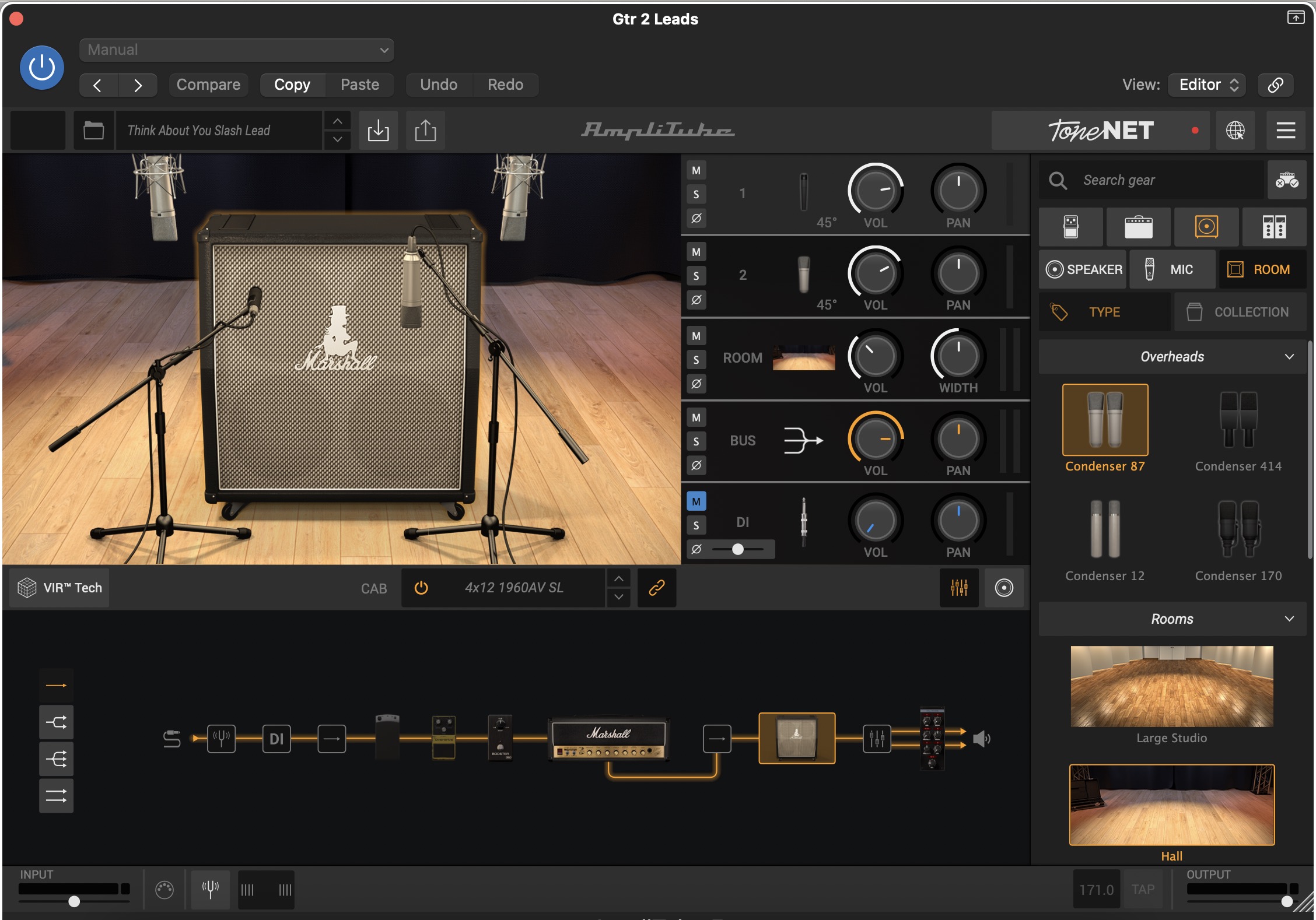Select the cabinet block in signal chain
This screenshot has height=920, width=1316.
(797, 738)
